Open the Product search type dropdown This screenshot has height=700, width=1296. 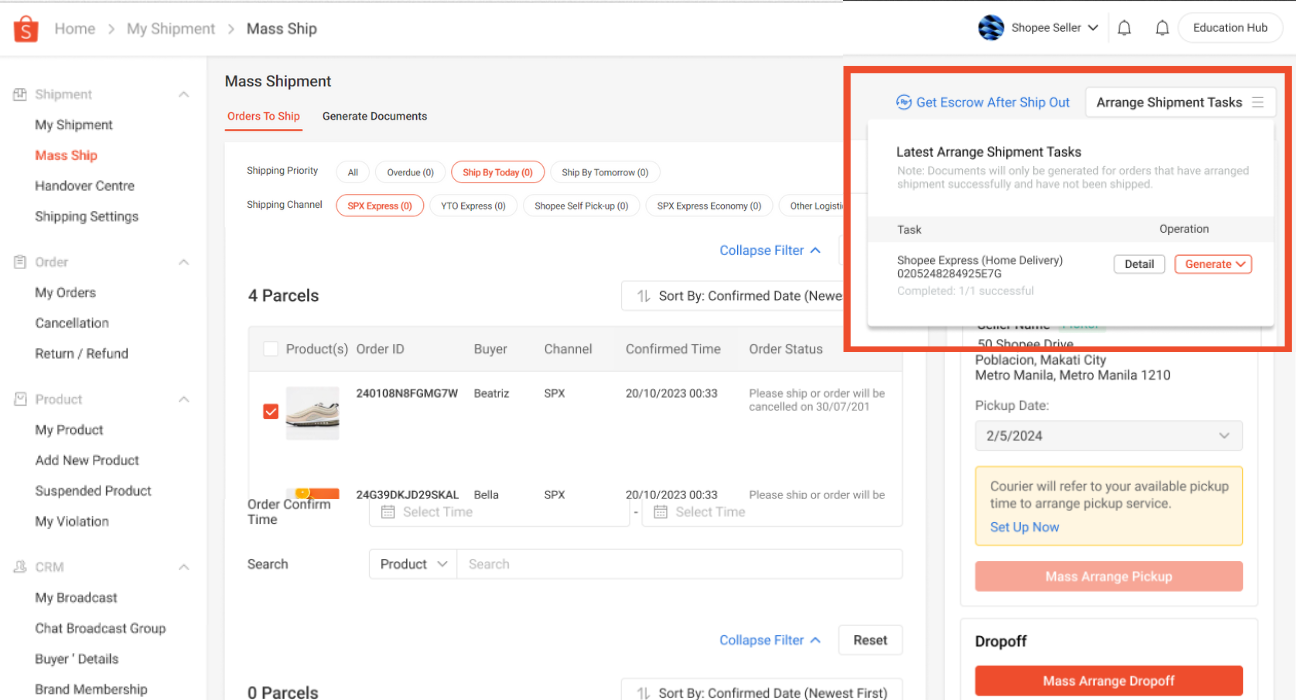coord(411,563)
